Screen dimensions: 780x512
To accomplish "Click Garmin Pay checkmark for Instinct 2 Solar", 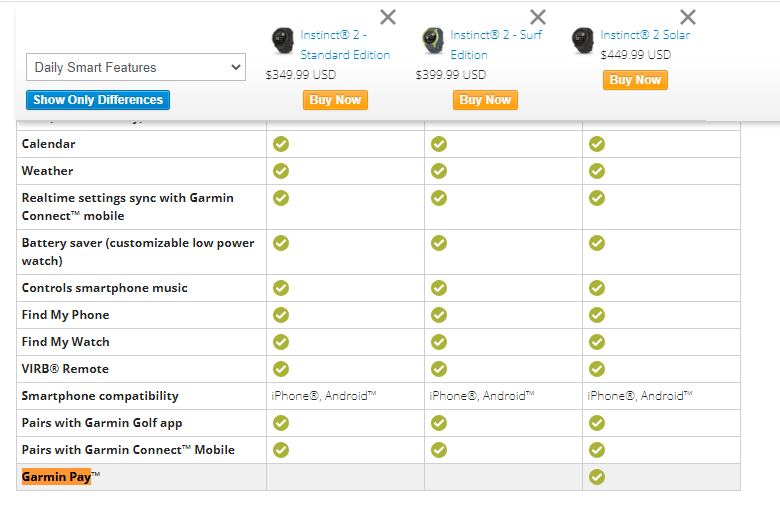I will tap(597, 477).
